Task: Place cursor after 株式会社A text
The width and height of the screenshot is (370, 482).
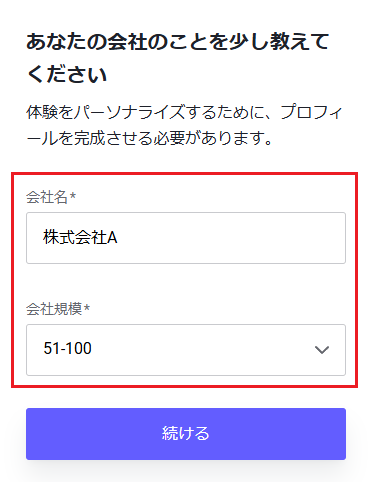Action: (x=118, y=238)
